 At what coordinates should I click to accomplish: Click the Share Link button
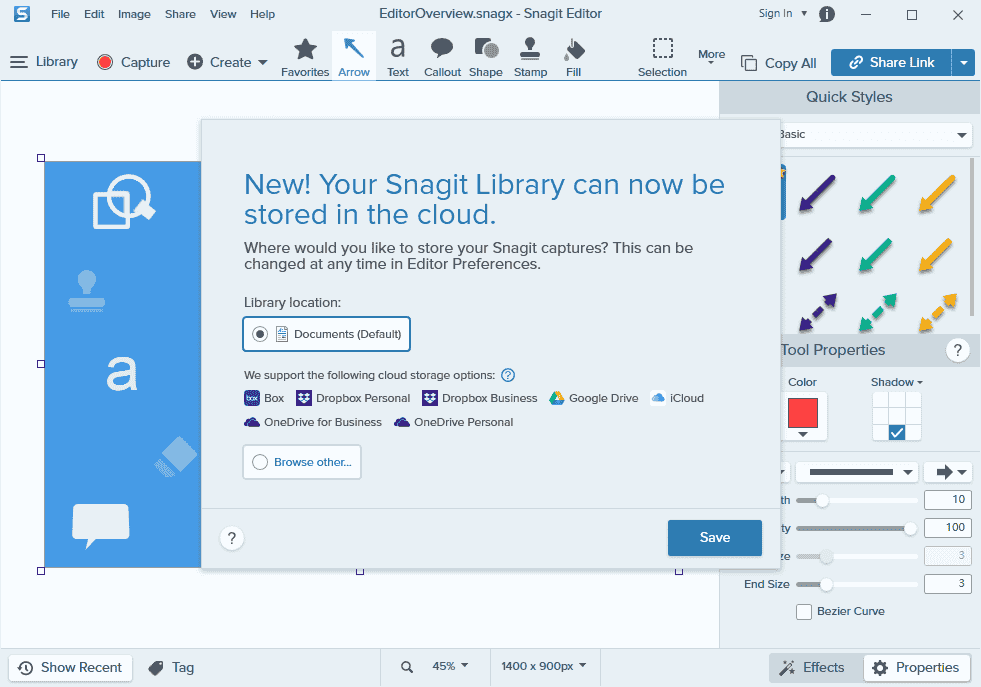click(890, 61)
